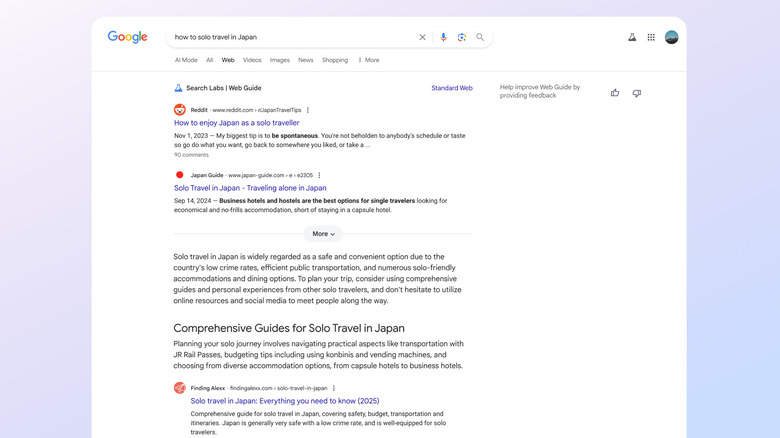The width and height of the screenshot is (780, 438).
Task: Click 'Search Labs | Web Guide' label
Action: (x=223, y=88)
